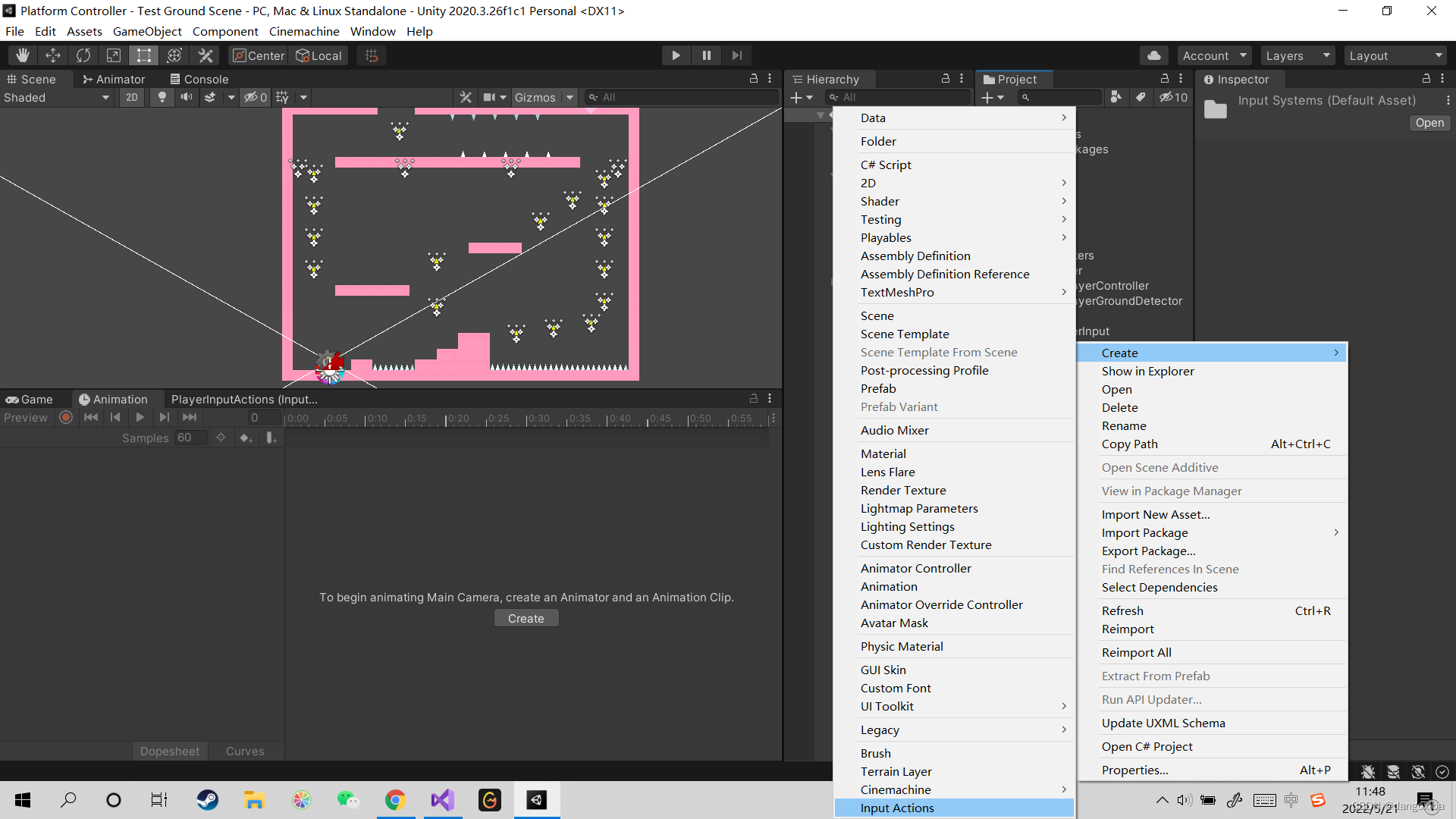Open Visual Studio from the taskbar

click(x=442, y=800)
